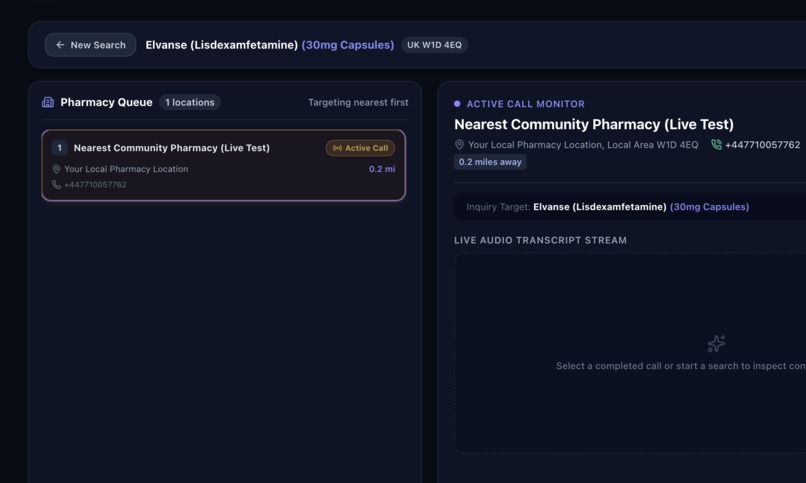
Task: Click the Nearest Community Pharmacy monitor heading
Action: [594, 124]
